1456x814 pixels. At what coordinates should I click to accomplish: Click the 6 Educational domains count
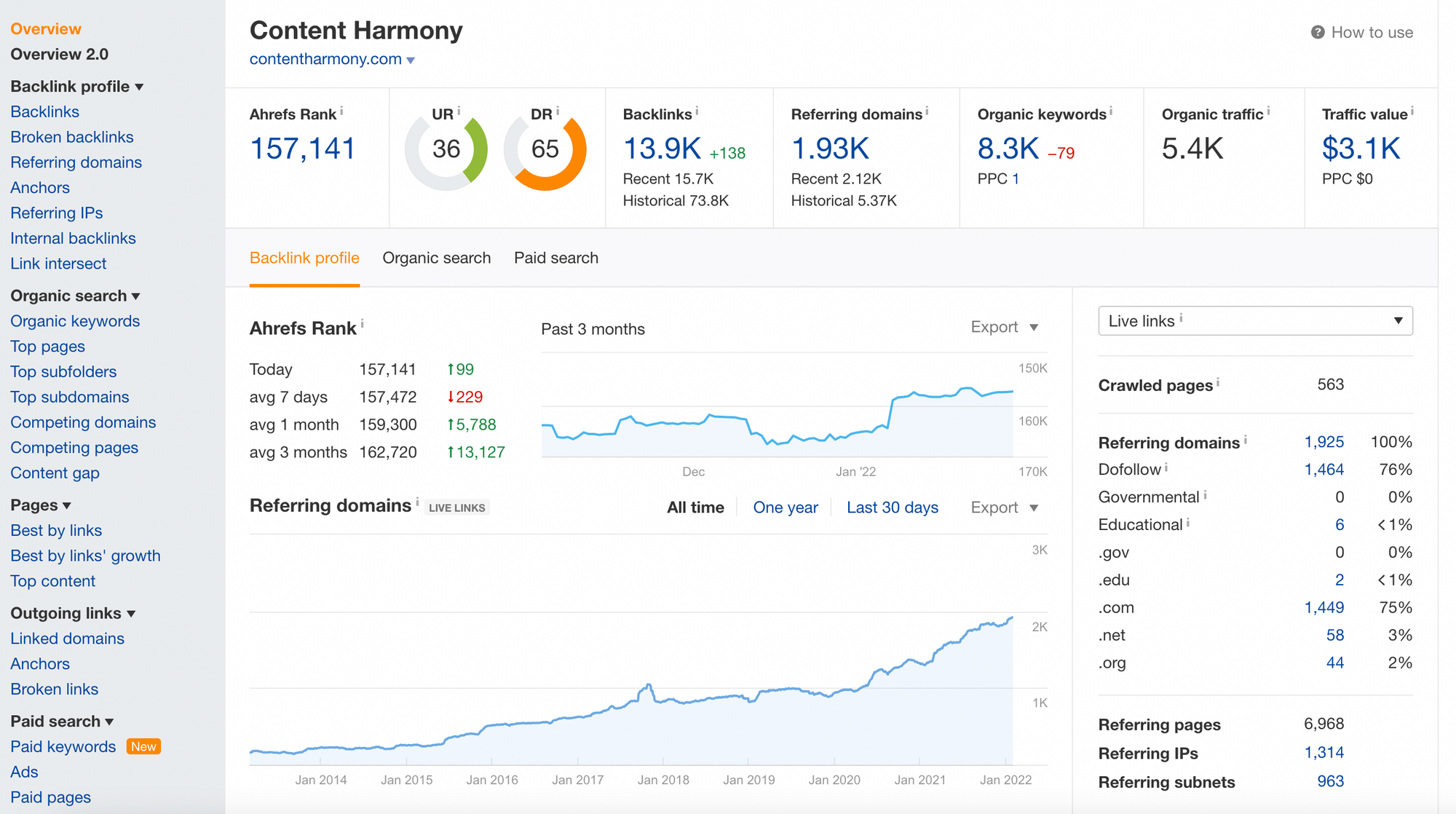point(1340,525)
